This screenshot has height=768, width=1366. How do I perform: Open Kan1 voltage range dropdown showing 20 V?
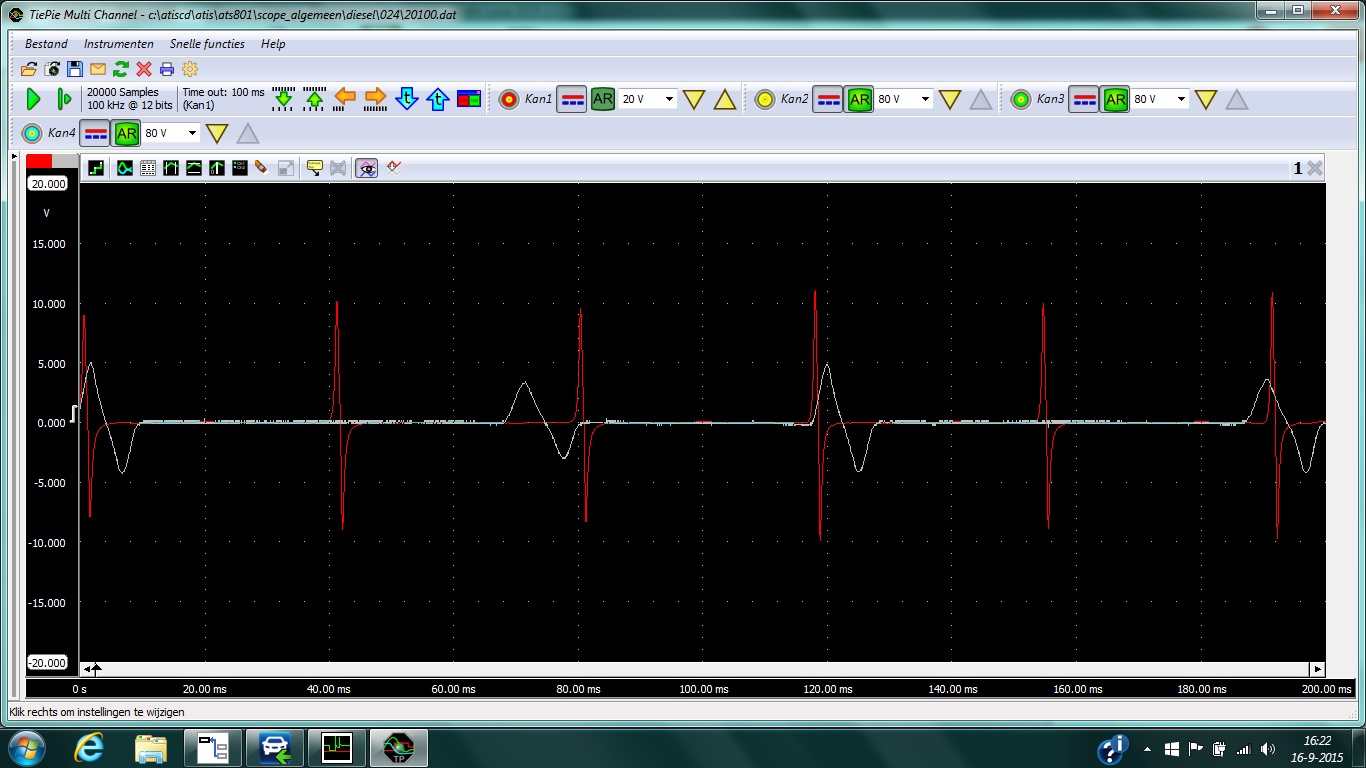[x=669, y=99]
